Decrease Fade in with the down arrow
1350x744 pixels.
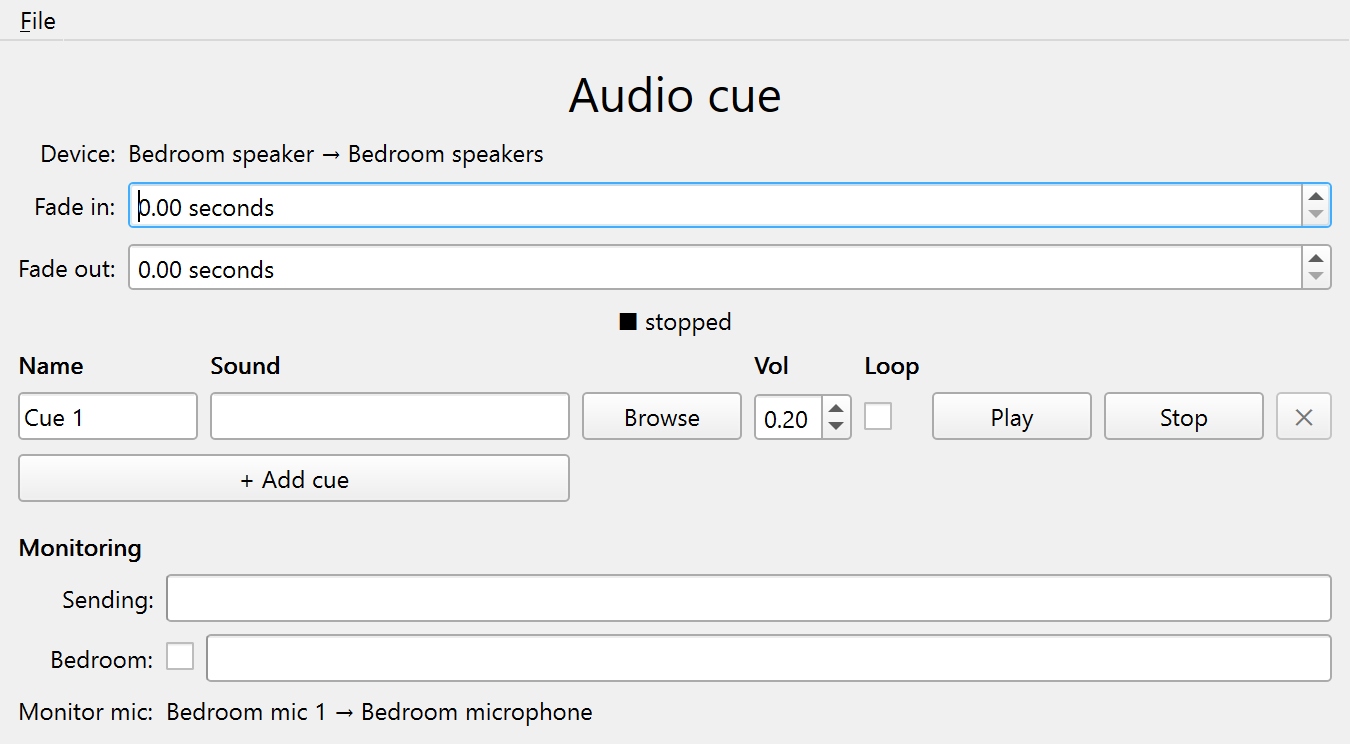[x=1316, y=216]
